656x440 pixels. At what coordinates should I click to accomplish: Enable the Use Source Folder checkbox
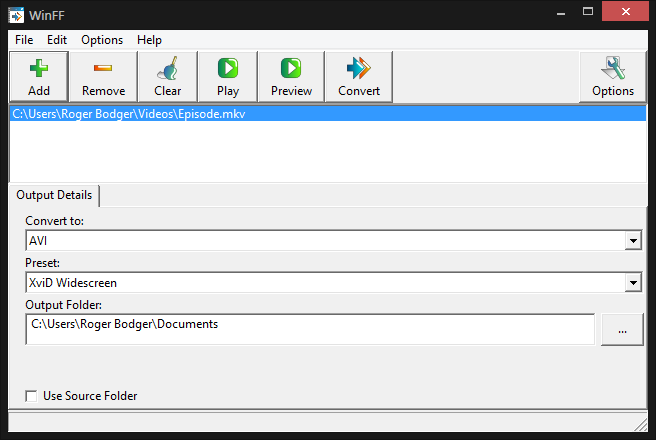click(x=32, y=396)
